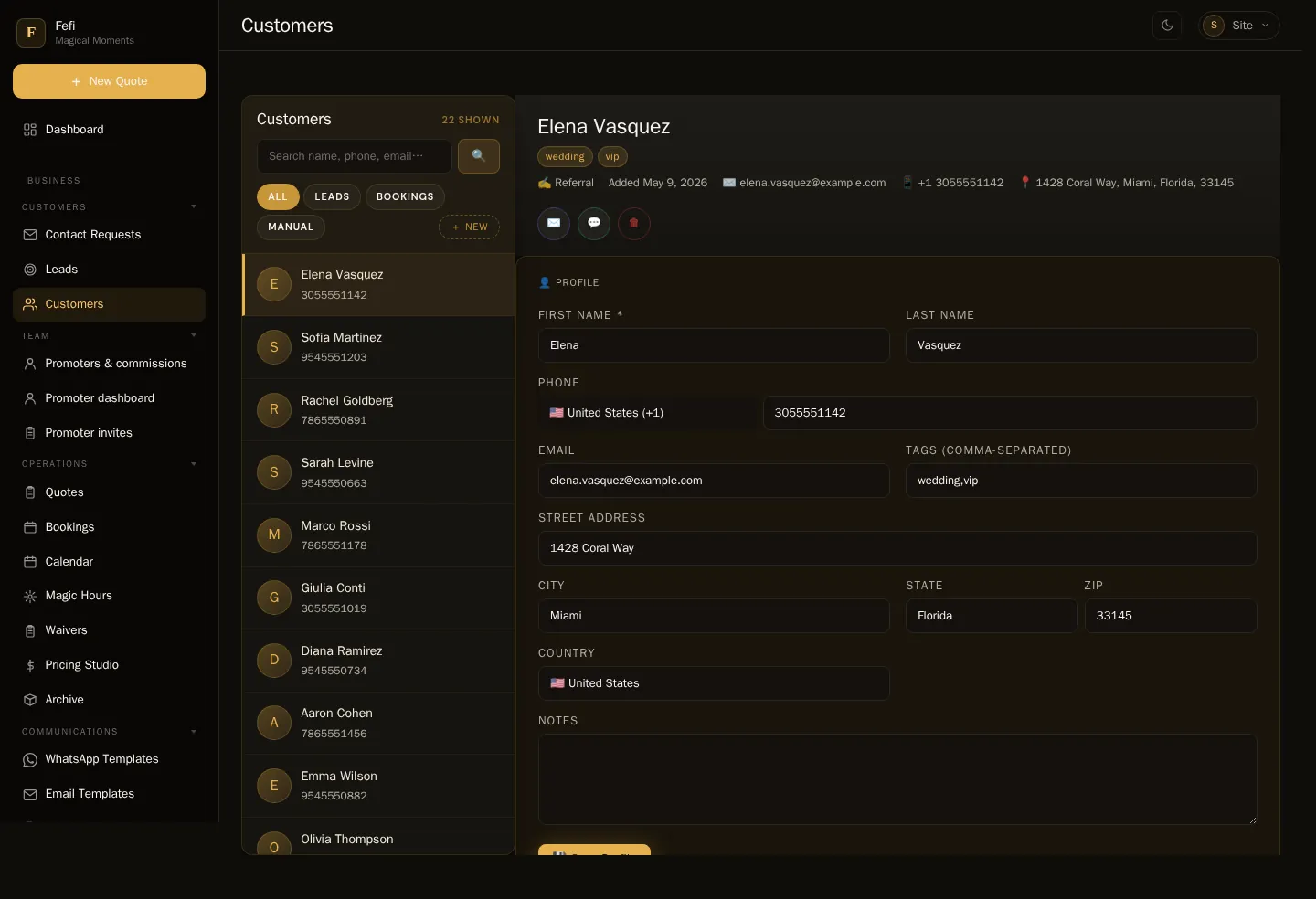Click the New Quote button
The image size is (1316, 899).
(109, 81)
